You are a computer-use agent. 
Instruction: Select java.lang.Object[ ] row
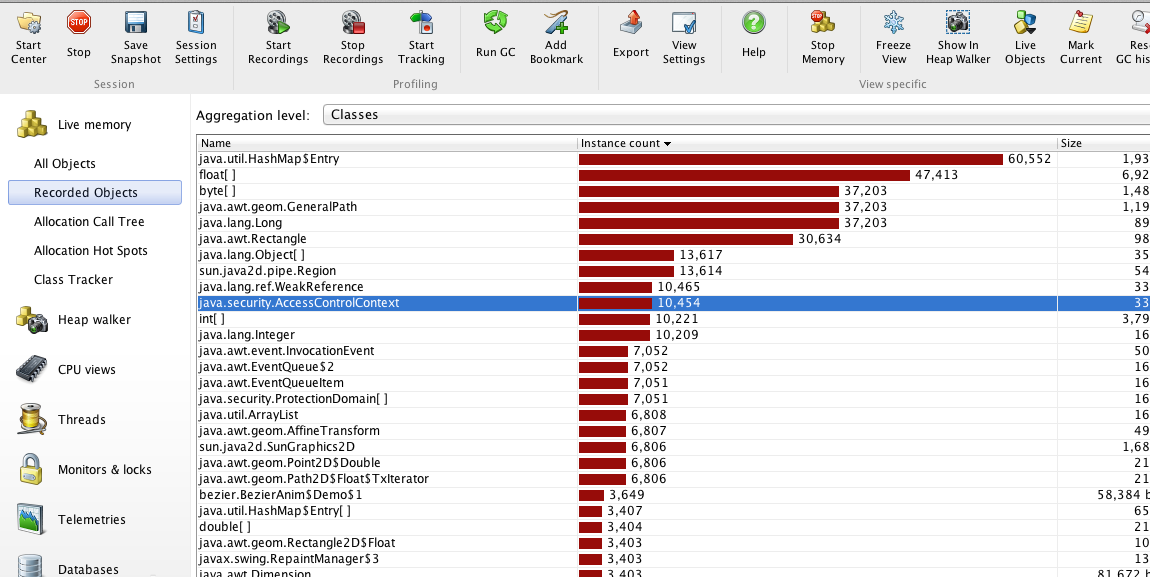pos(673,255)
